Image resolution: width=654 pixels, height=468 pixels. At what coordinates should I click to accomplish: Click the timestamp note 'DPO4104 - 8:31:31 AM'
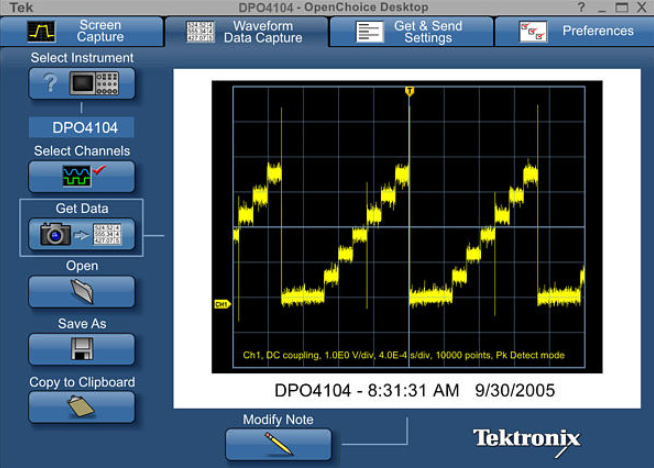coord(367,391)
